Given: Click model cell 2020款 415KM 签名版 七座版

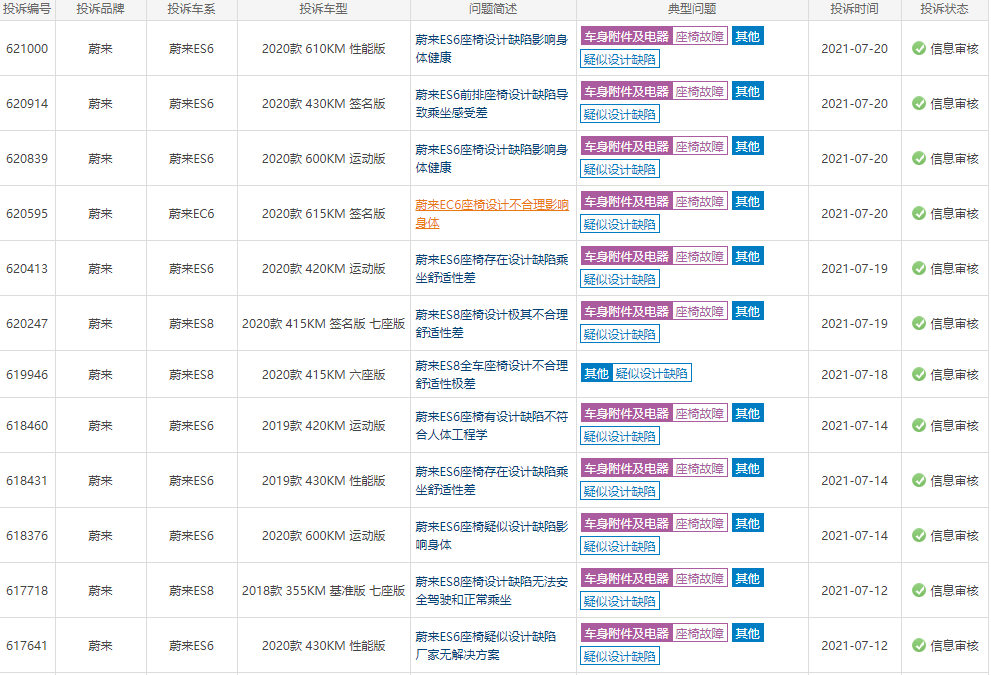Looking at the screenshot, I should tap(324, 324).
